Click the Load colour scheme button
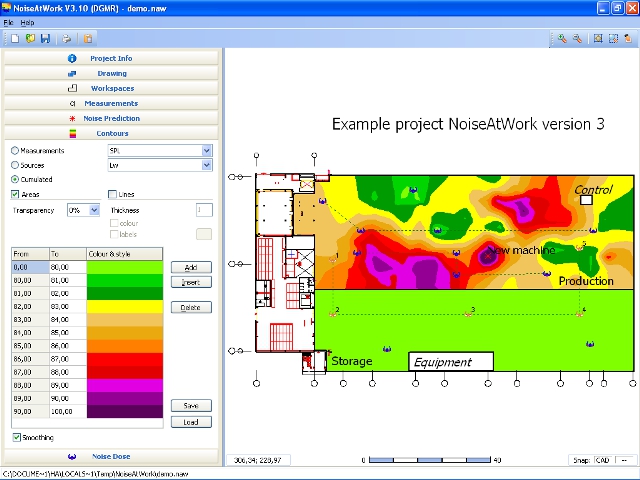This screenshot has width=640, height=480. coord(191,422)
